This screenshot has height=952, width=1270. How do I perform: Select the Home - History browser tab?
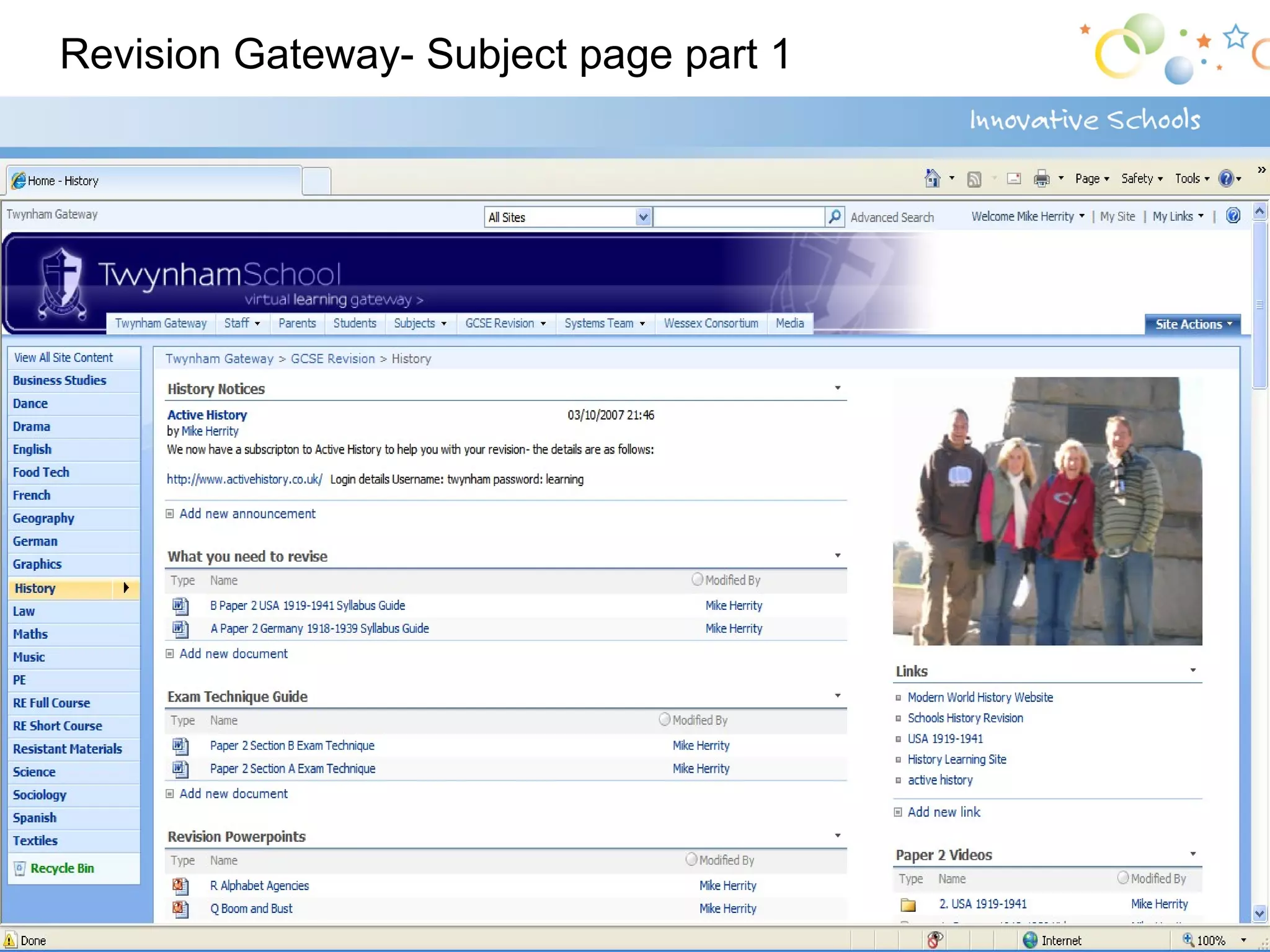coord(154,180)
